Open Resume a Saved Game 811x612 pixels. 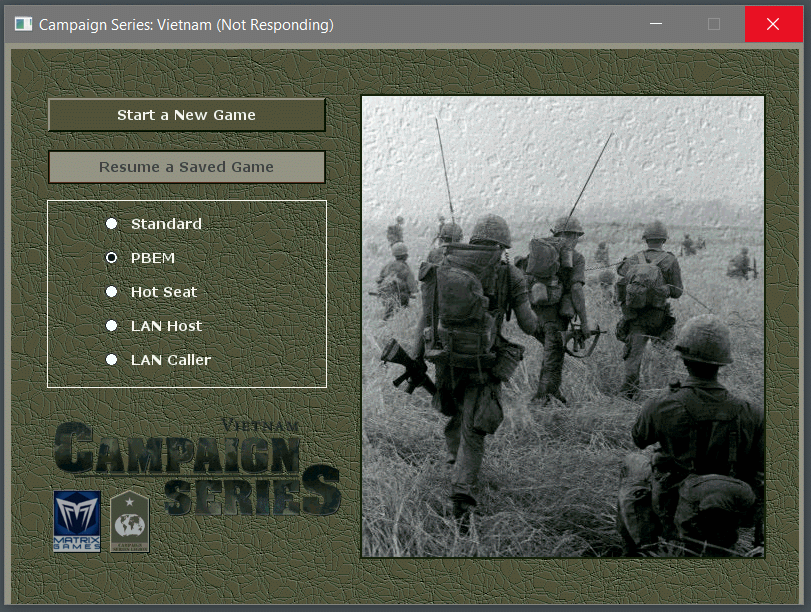coord(187,167)
